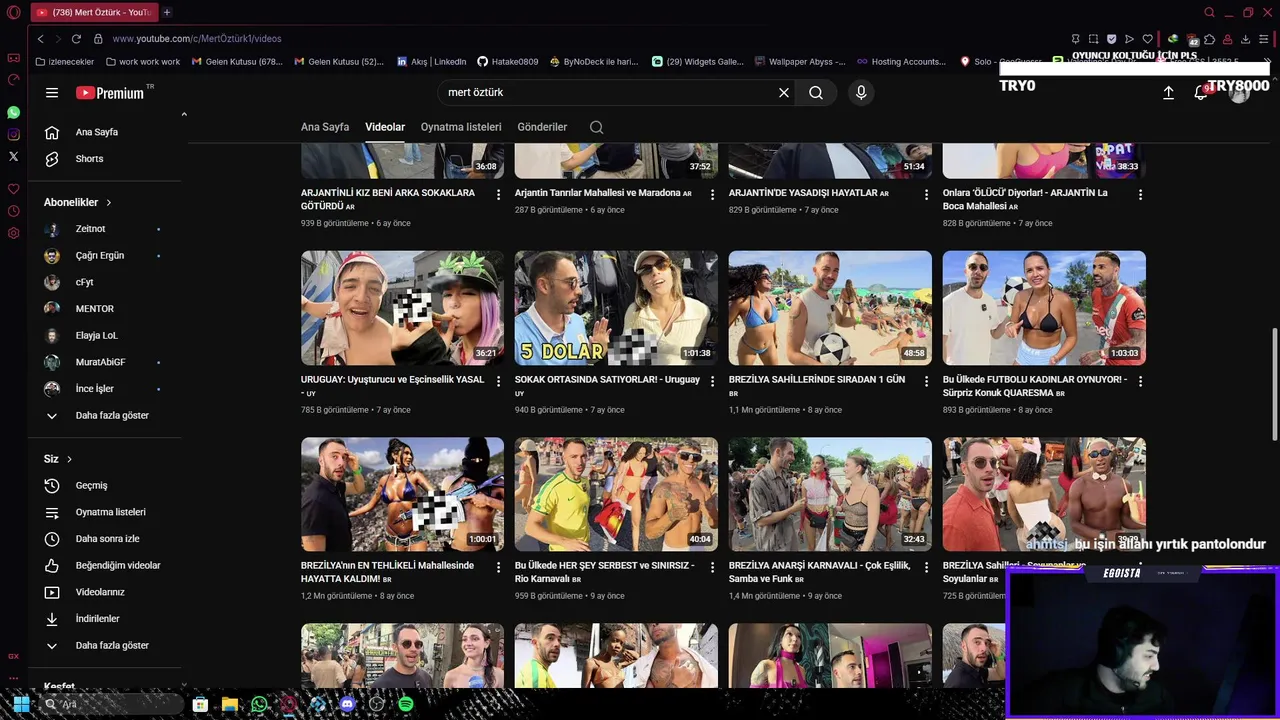The height and width of the screenshot is (720, 1280).
Task: Open options for URUGUAY Uyuşturucu video
Action: 499,381
